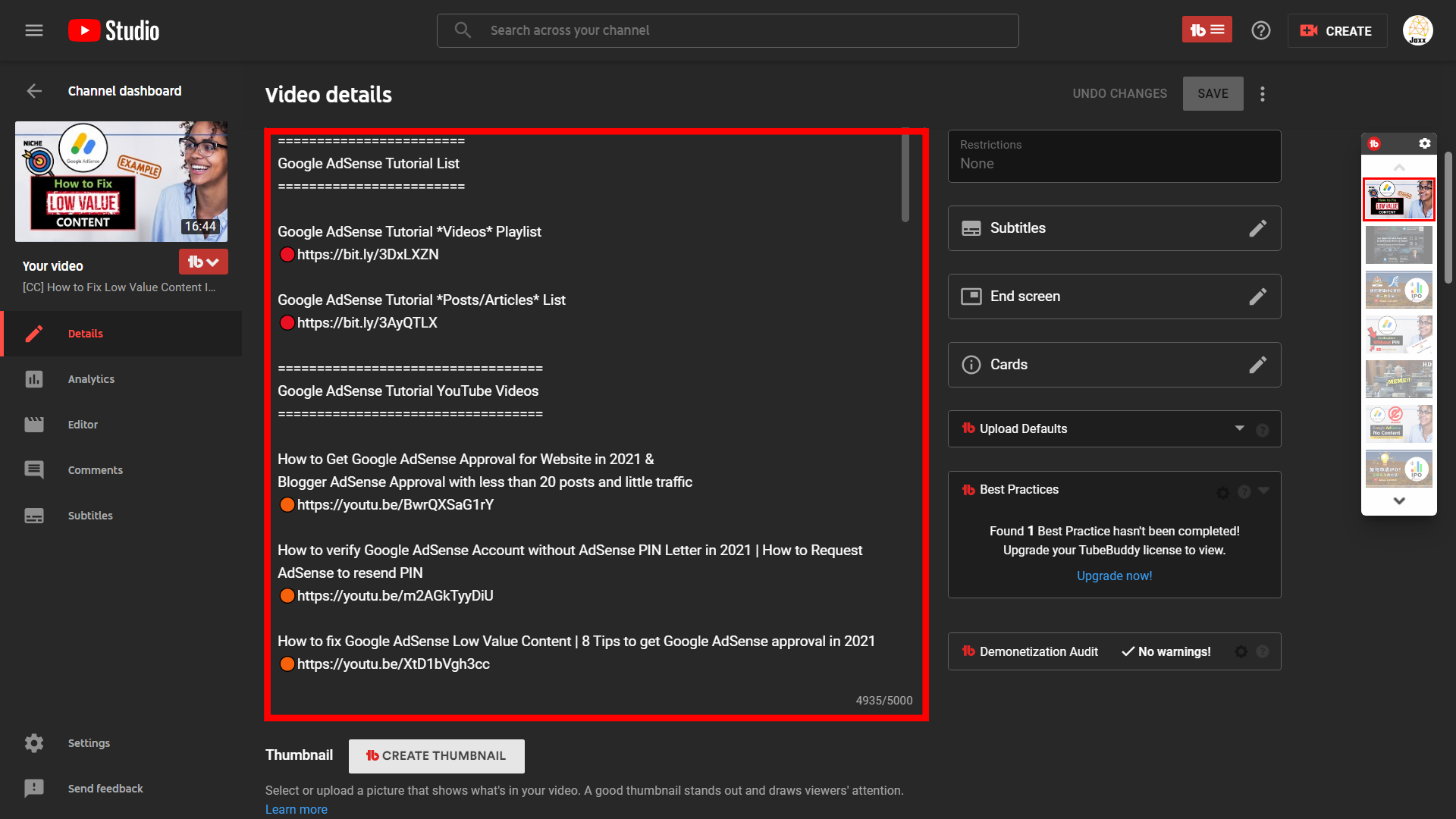Click the https://bit.ly/3AyQTLX text
The width and height of the screenshot is (1456, 819).
point(367,323)
